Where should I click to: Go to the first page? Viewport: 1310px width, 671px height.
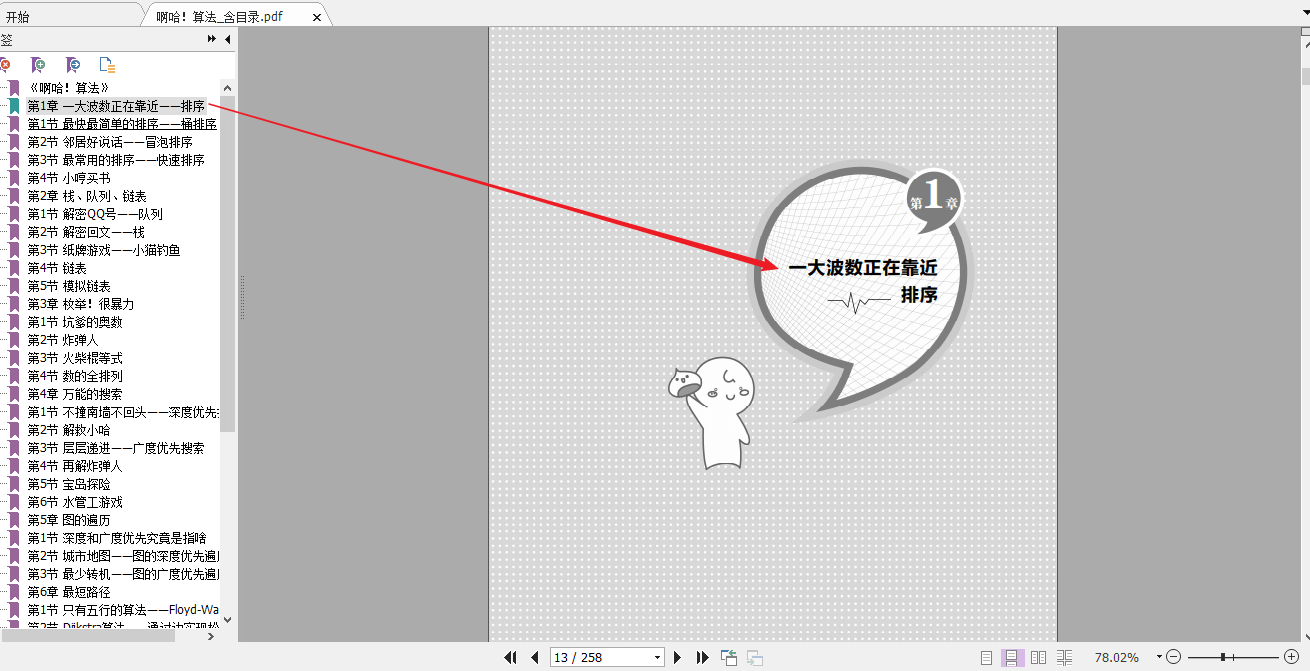(510, 657)
